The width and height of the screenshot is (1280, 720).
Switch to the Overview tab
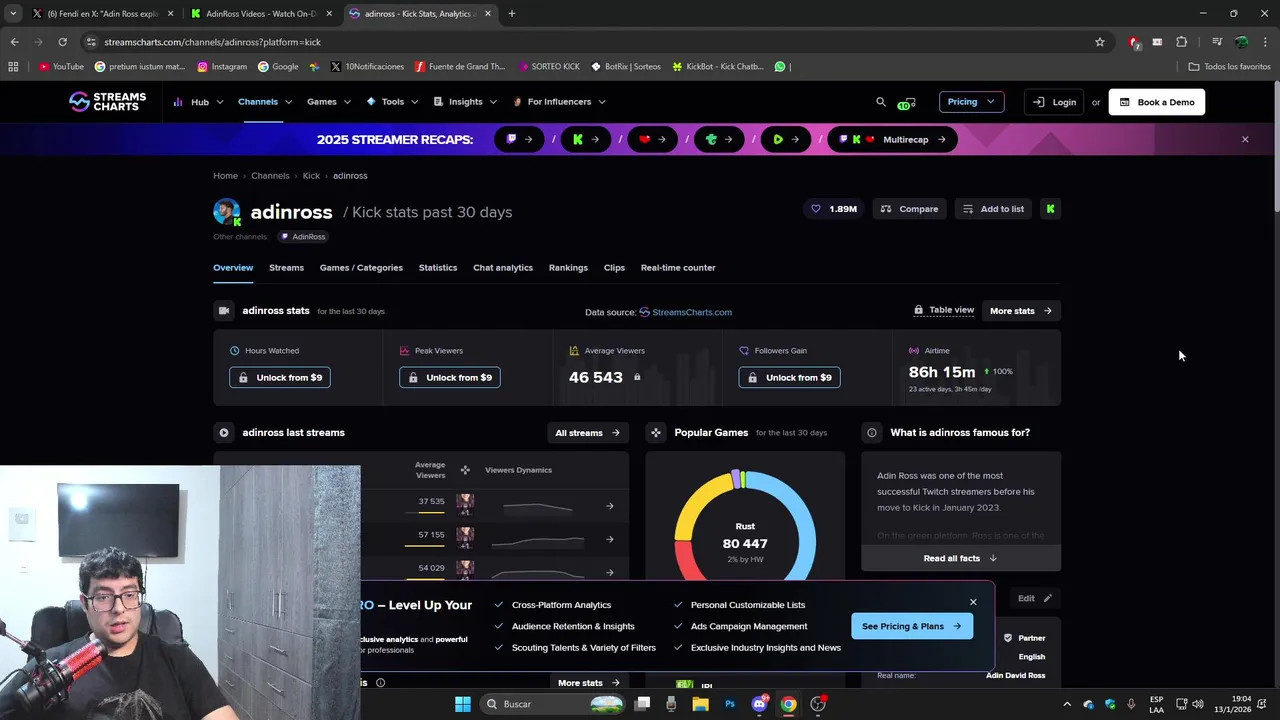click(233, 268)
